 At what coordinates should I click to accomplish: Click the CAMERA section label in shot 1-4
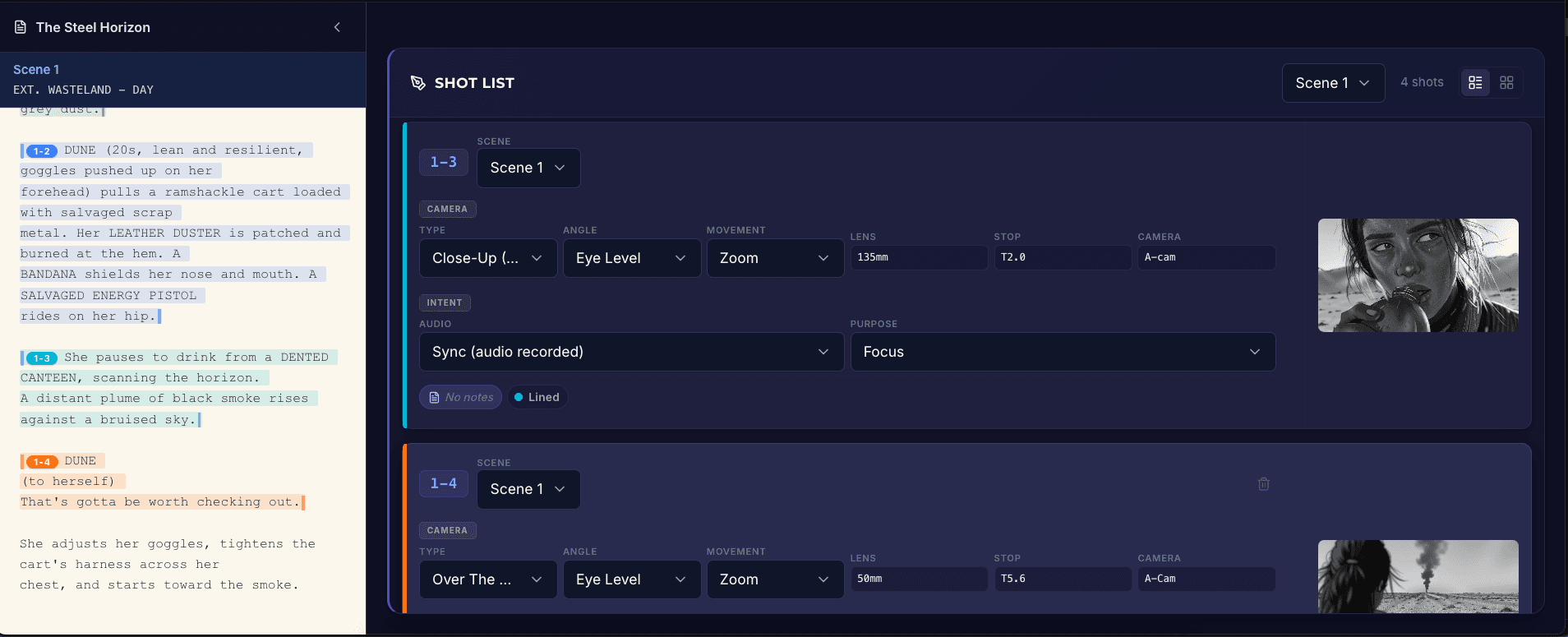point(447,530)
